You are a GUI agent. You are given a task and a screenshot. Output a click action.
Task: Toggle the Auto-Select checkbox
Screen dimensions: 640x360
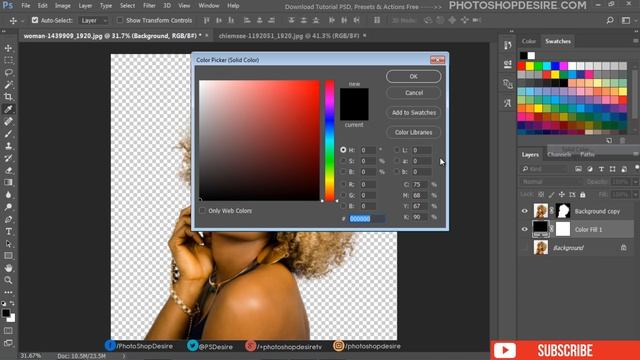35,20
